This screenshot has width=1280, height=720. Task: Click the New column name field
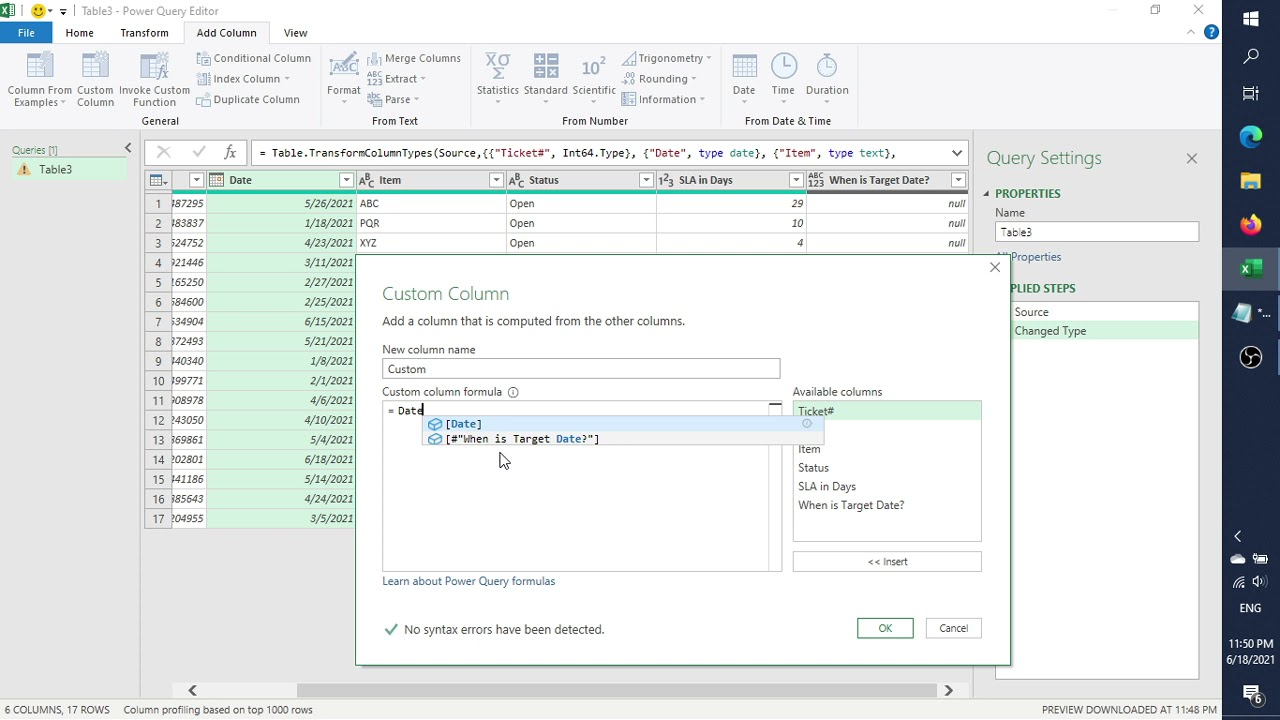coord(581,369)
